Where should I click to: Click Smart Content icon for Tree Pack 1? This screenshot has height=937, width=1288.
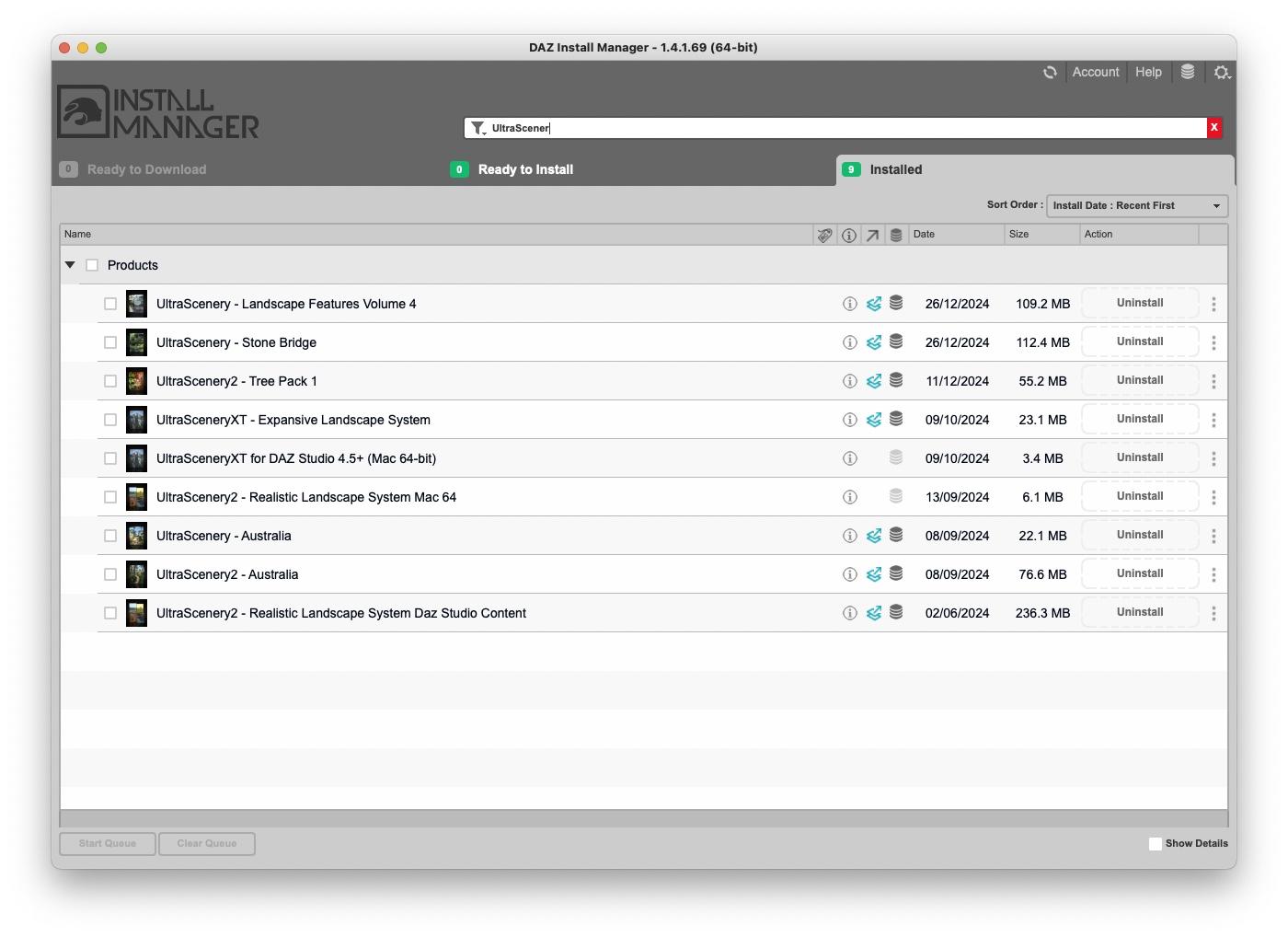click(x=873, y=381)
